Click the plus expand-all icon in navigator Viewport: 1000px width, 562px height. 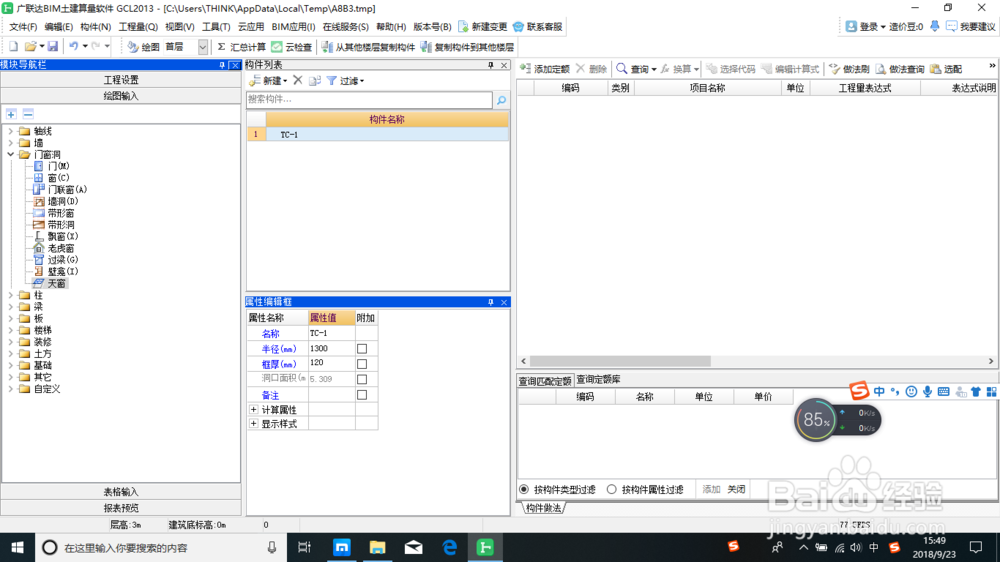pyautogui.click(x=11, y=114)
